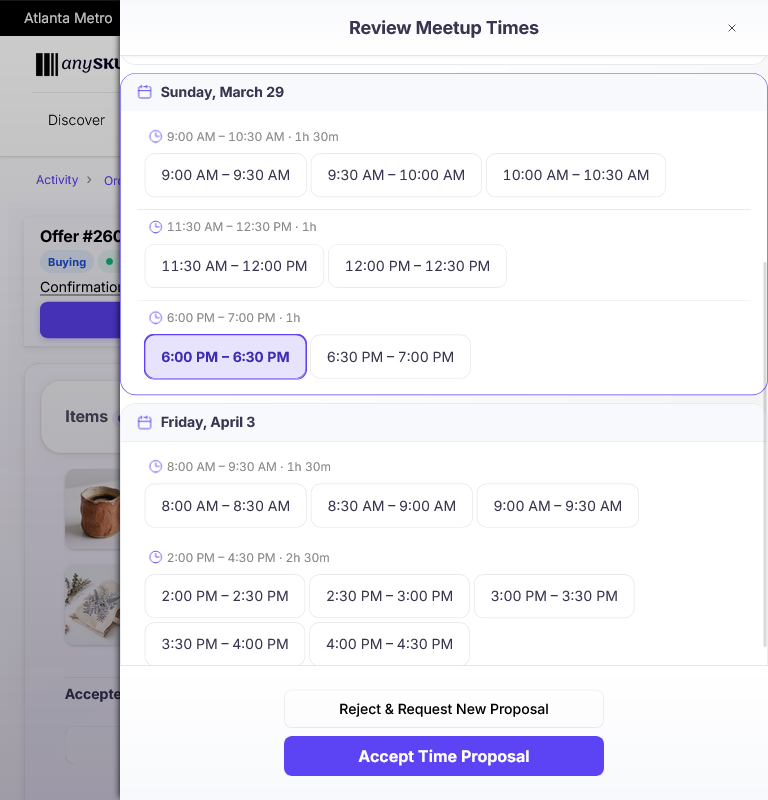This screenshot has width=768, height=800.
Task: Select the 3:30 PM – 4:00 PM slot
Action: (x=225, y=644)
